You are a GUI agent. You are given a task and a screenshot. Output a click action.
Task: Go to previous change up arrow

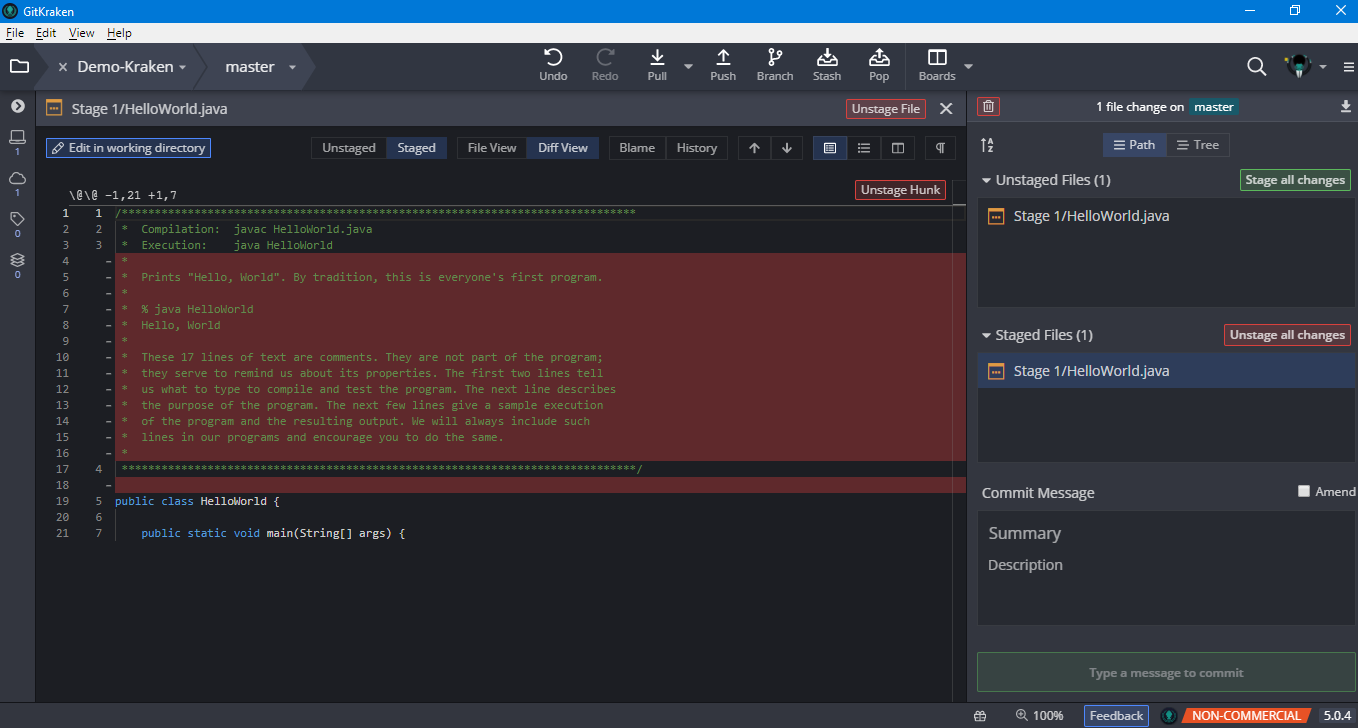754,148
